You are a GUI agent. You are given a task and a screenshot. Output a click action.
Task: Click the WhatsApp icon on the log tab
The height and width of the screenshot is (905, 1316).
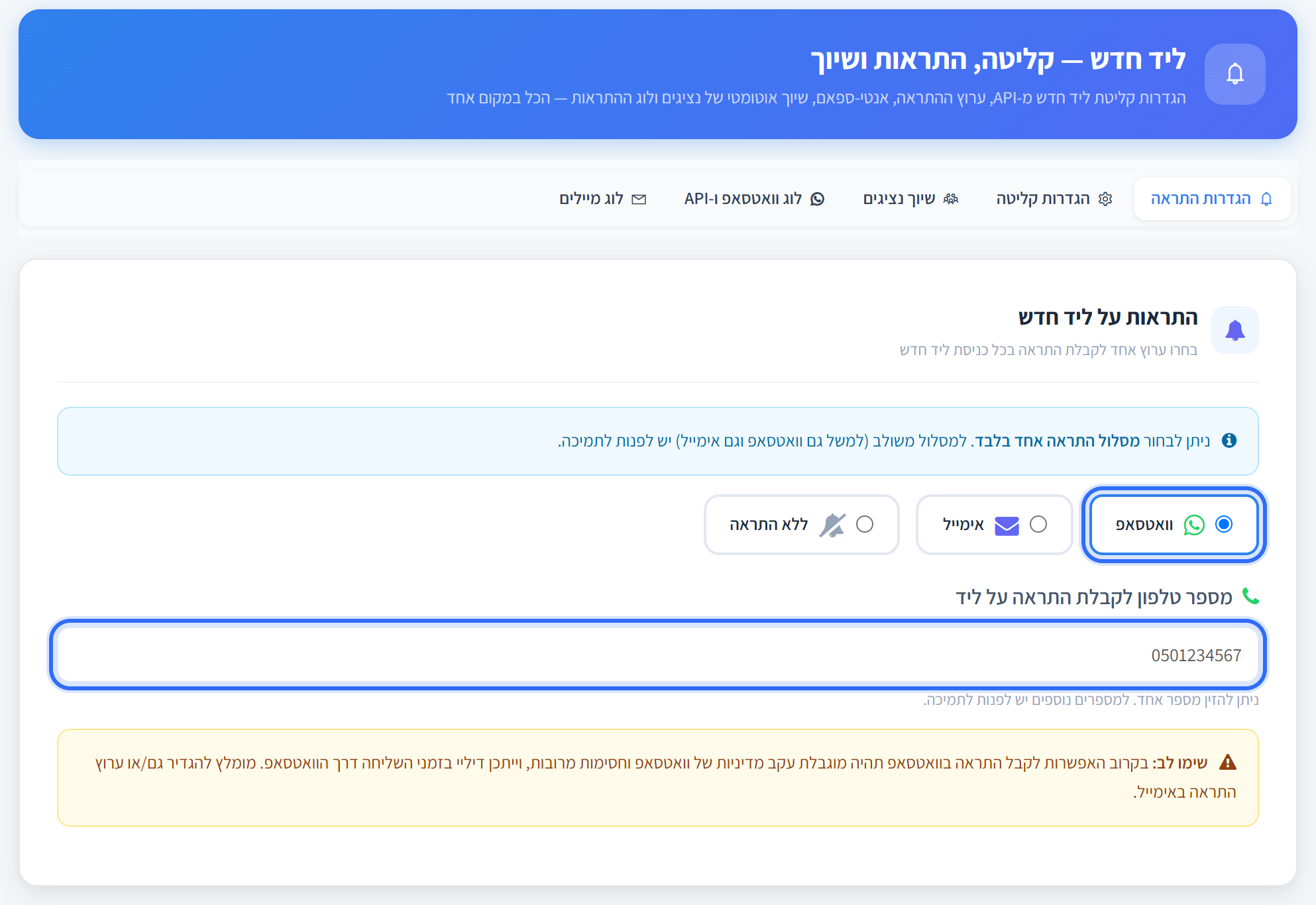818,199
